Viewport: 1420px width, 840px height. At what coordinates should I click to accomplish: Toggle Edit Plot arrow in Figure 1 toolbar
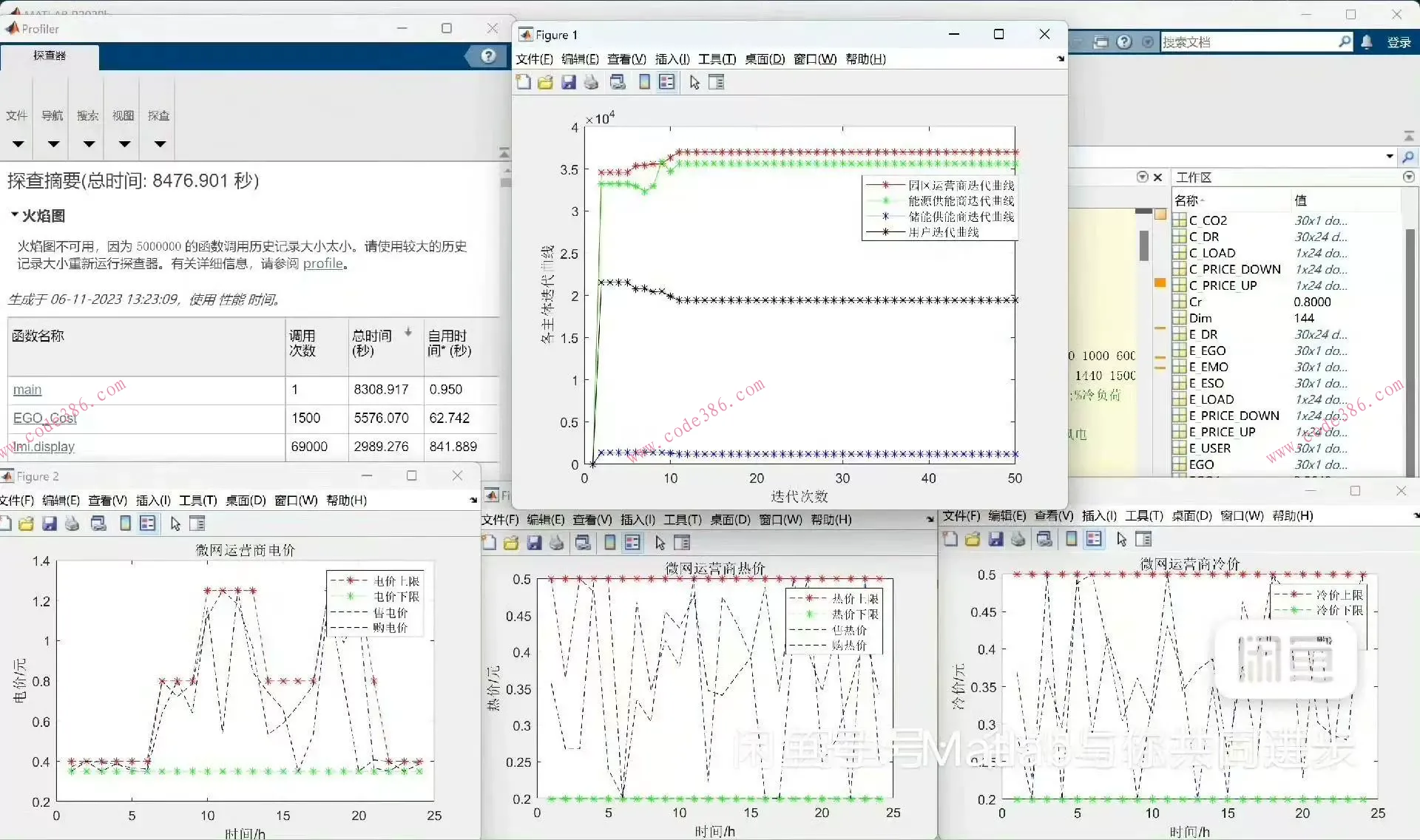(694, 82)
